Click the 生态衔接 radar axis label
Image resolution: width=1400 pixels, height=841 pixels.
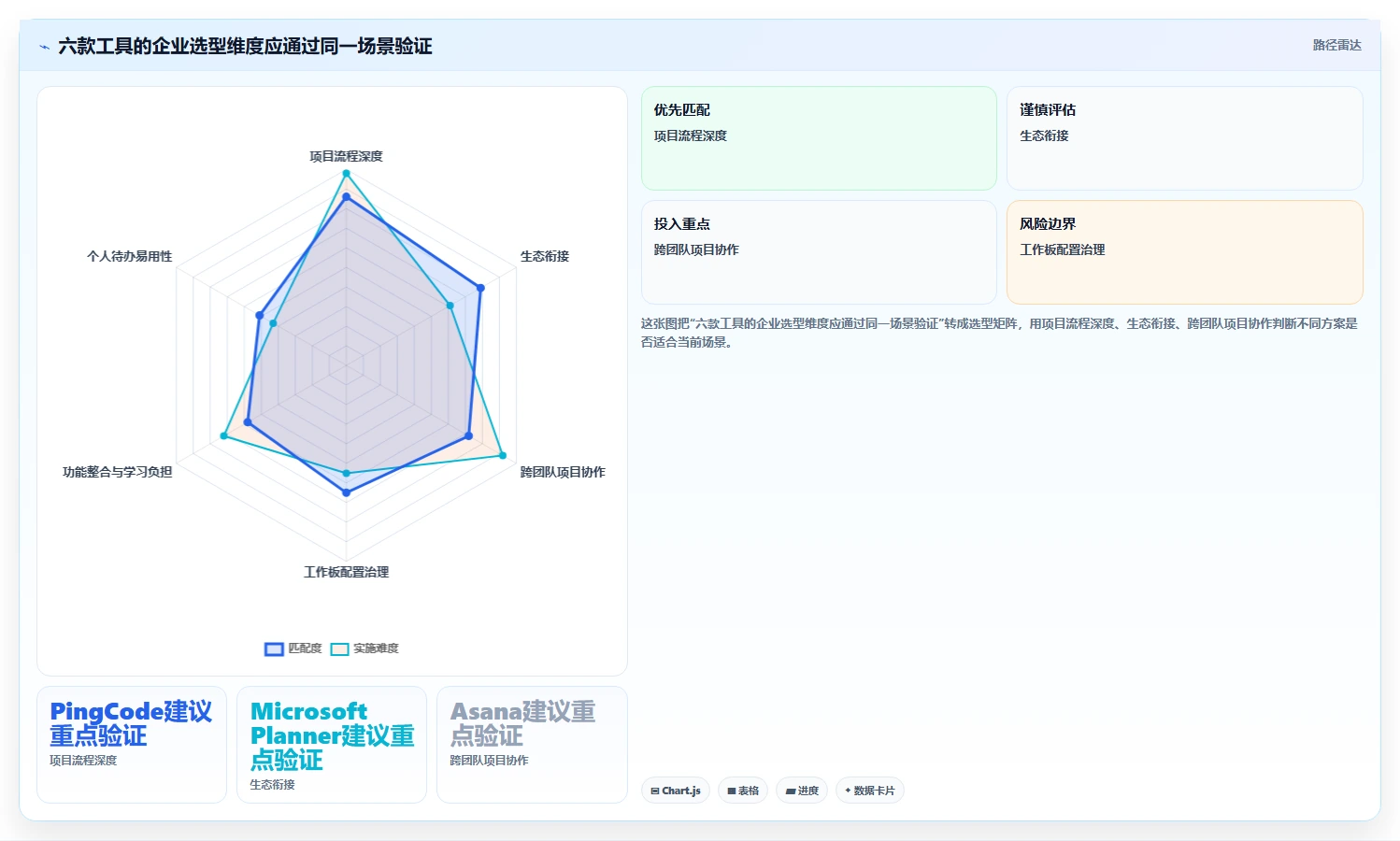tap(545, 256)
